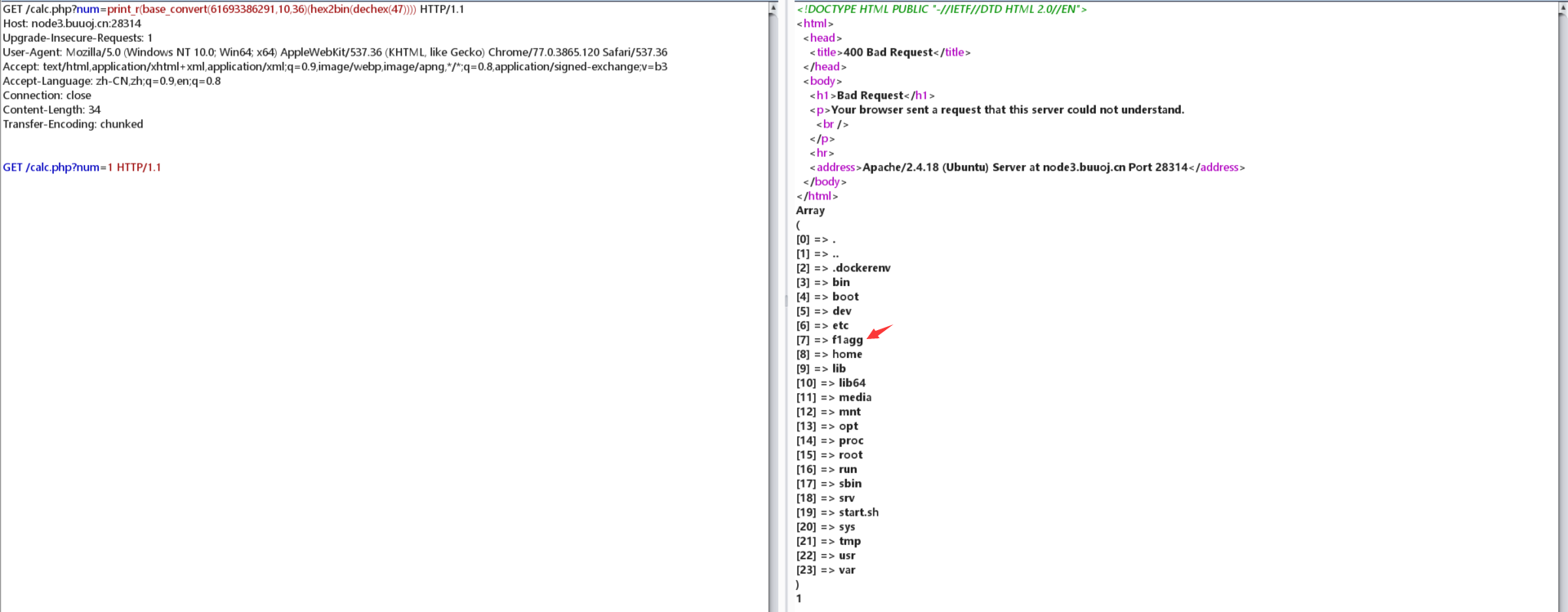Click the [15] => root entry
This screenshot has width=1568, height=612.
pyautogui.click(x=830, y=455)
